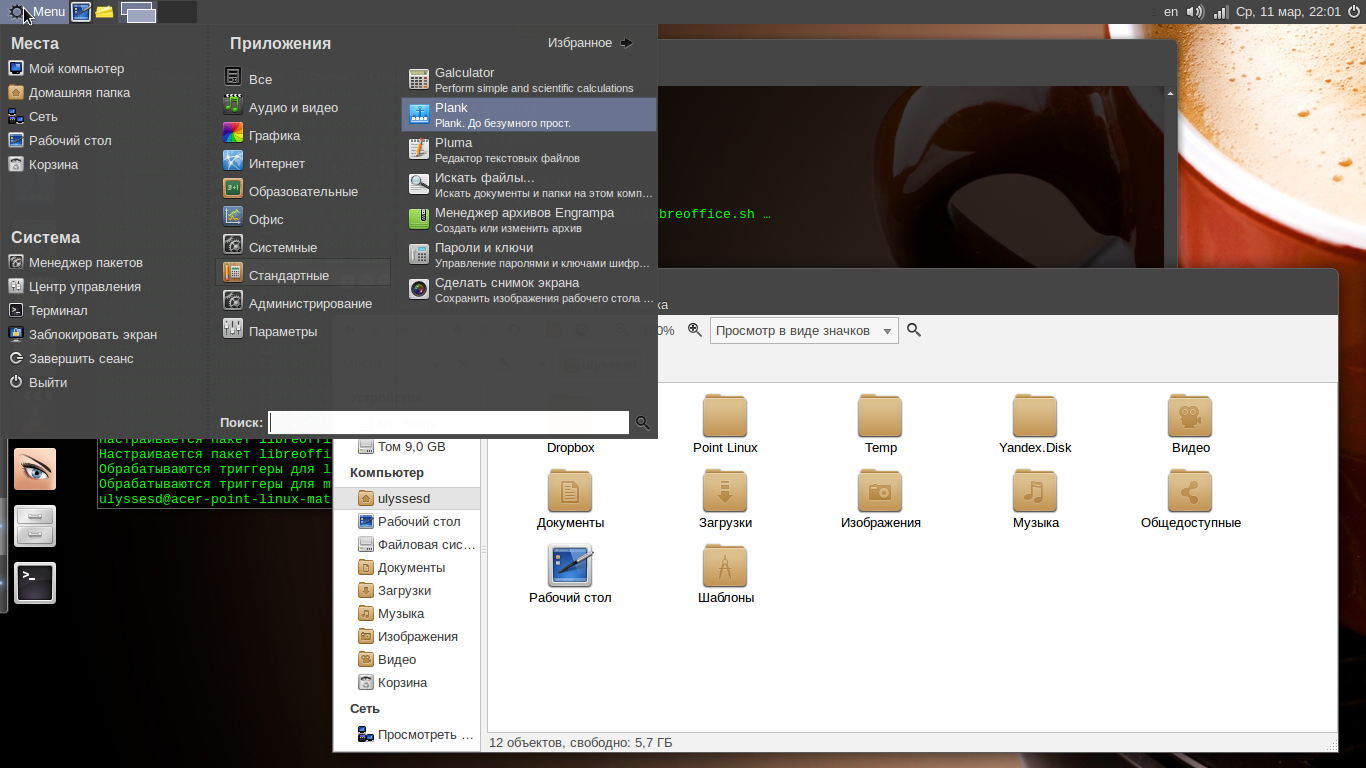The image size is (1366, 768).
Task: Choose the Интернет category
Action: (303, 163)
